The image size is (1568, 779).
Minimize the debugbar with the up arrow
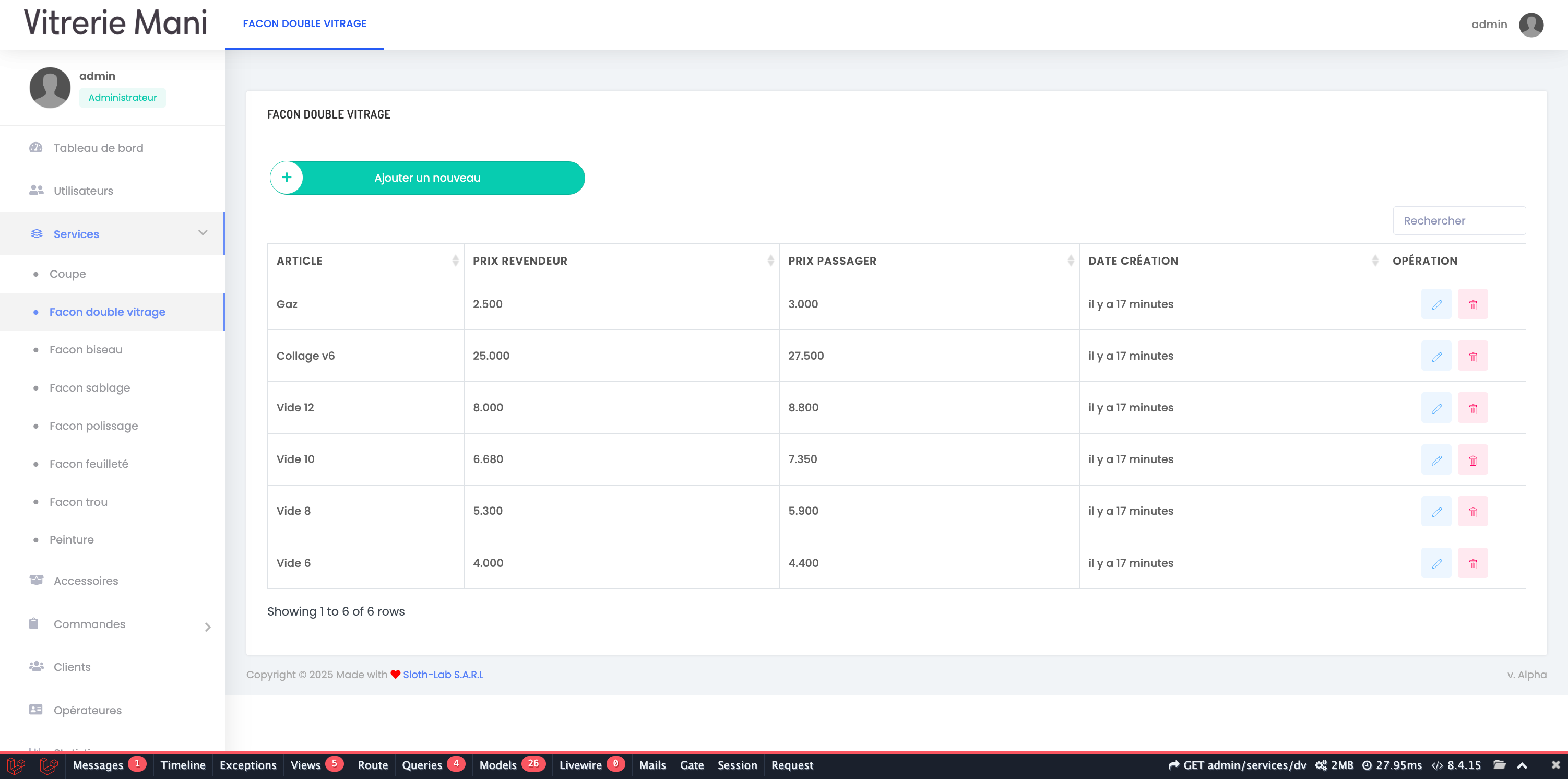click(1522, 765)
